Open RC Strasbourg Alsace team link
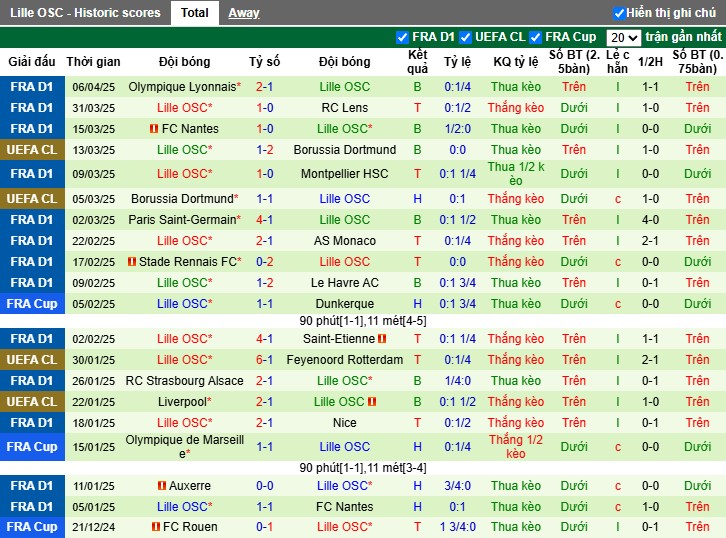726x538 pixels. click(x=184, y=381)
